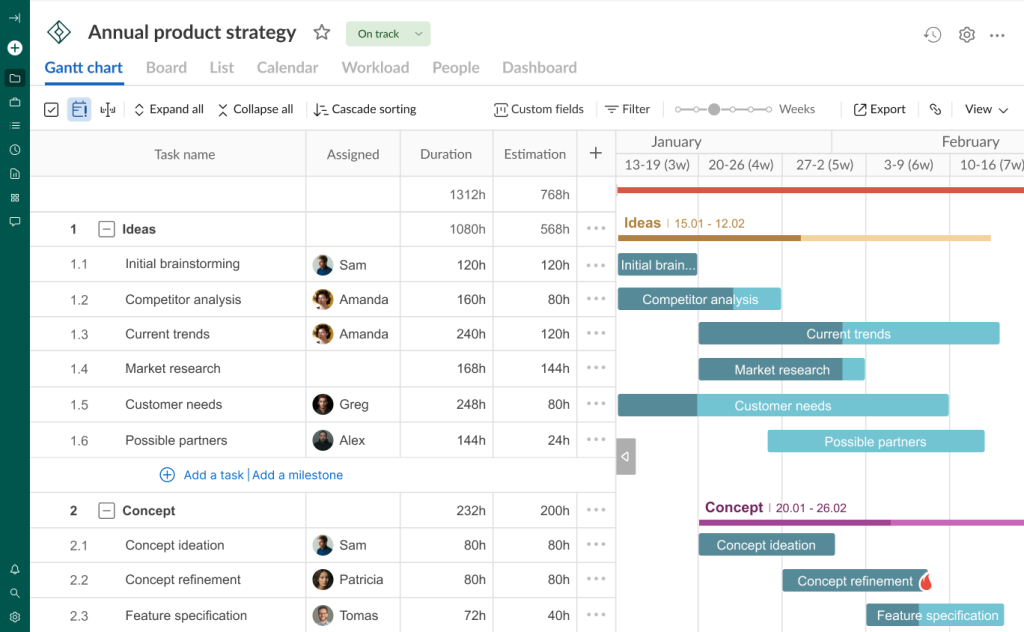Click the zoom slider handle set to Weeks
Image resolution: width=1024 pixels, height=632 pixels.
[714, 109]
